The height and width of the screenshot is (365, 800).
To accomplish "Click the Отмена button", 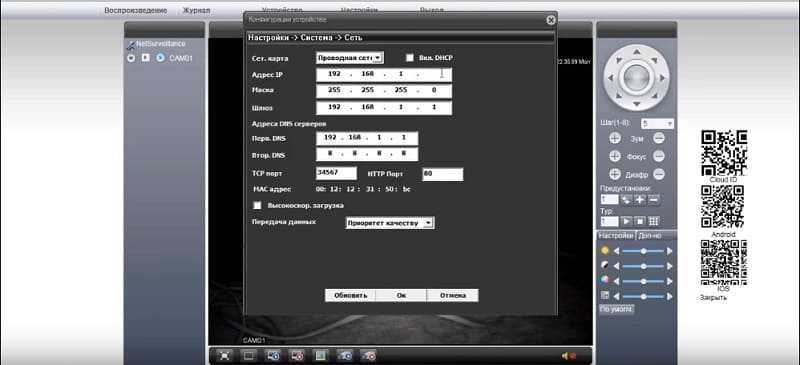I will 453,296.
